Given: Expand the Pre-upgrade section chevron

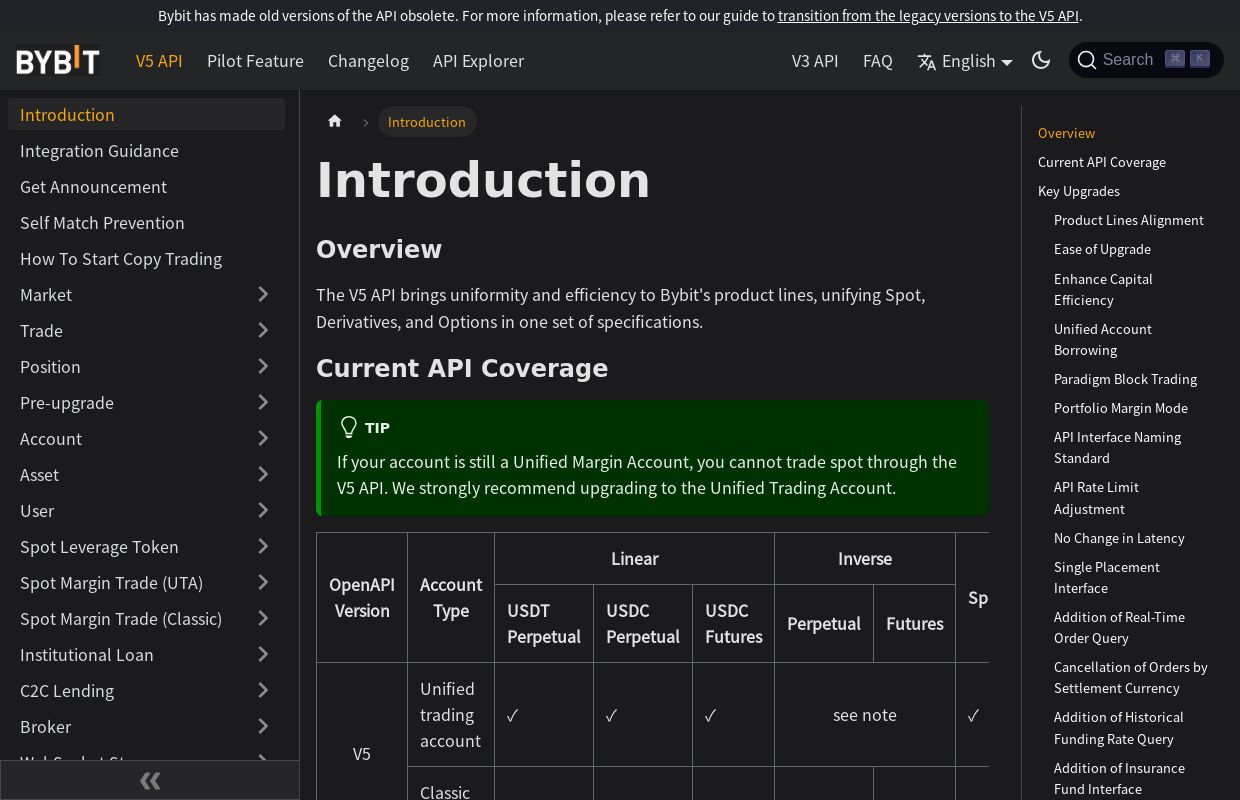Looking at the screenshot, I should (263, 402).
